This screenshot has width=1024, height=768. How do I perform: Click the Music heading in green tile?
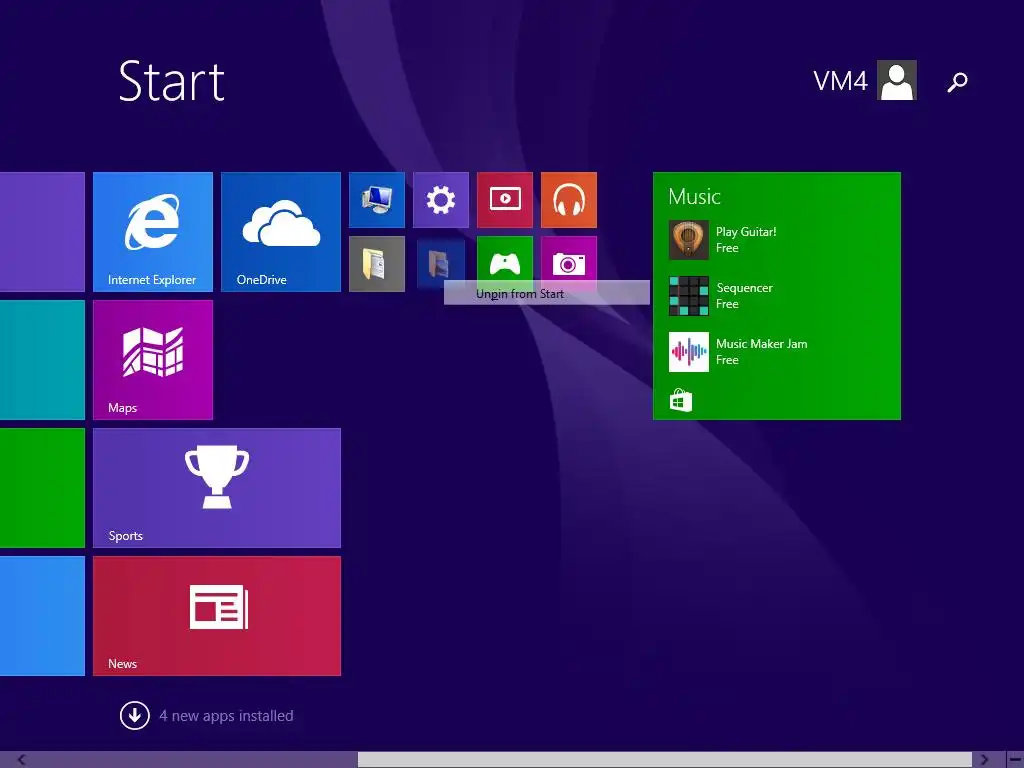pyautogui.click(x=694, y=197)
